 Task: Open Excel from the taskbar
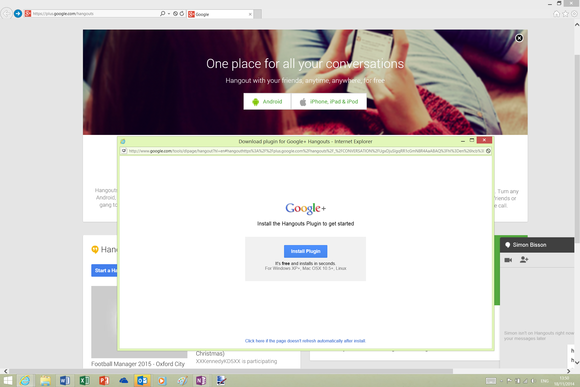84,380
